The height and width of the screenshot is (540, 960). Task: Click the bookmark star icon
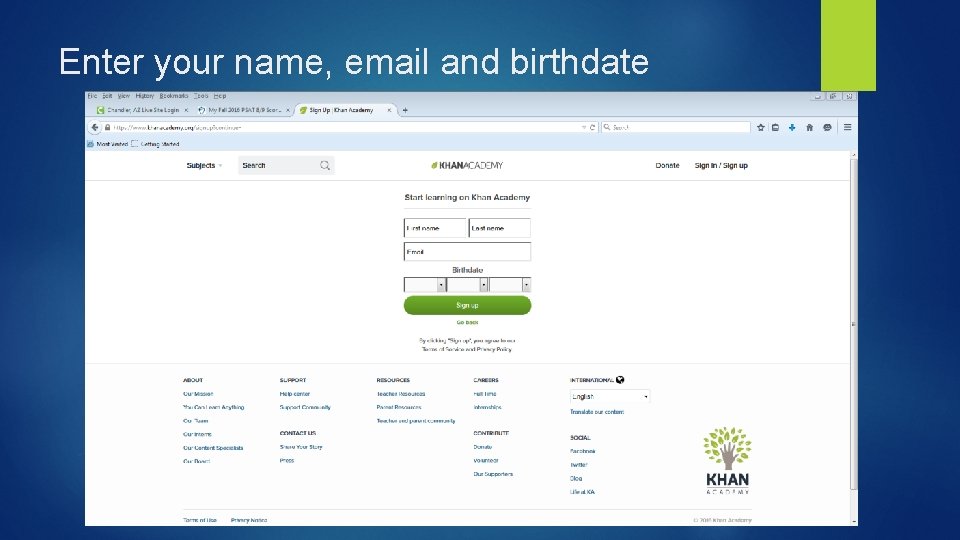(x=760, y=127)
